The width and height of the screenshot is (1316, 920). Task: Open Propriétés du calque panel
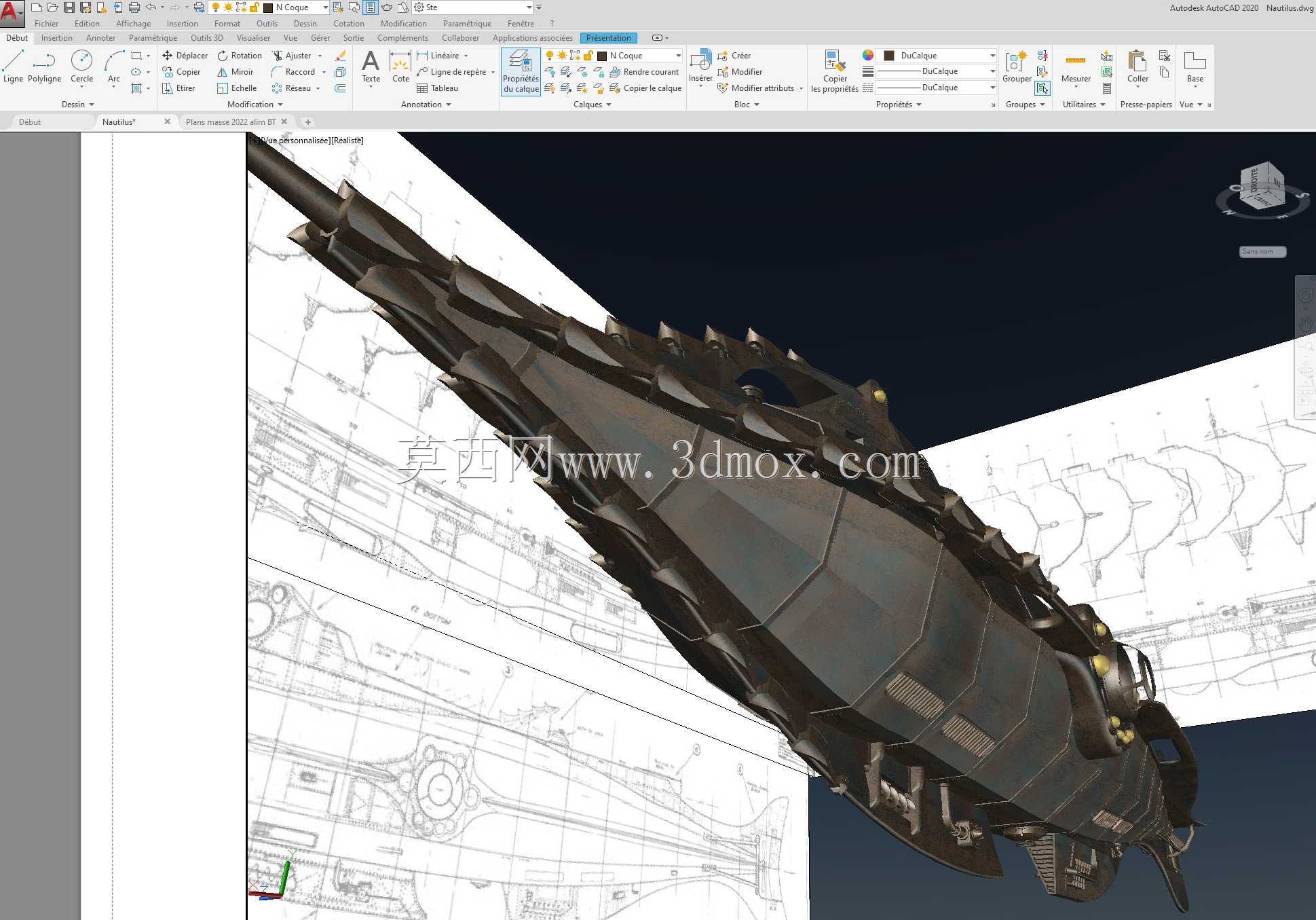[521, 71]
